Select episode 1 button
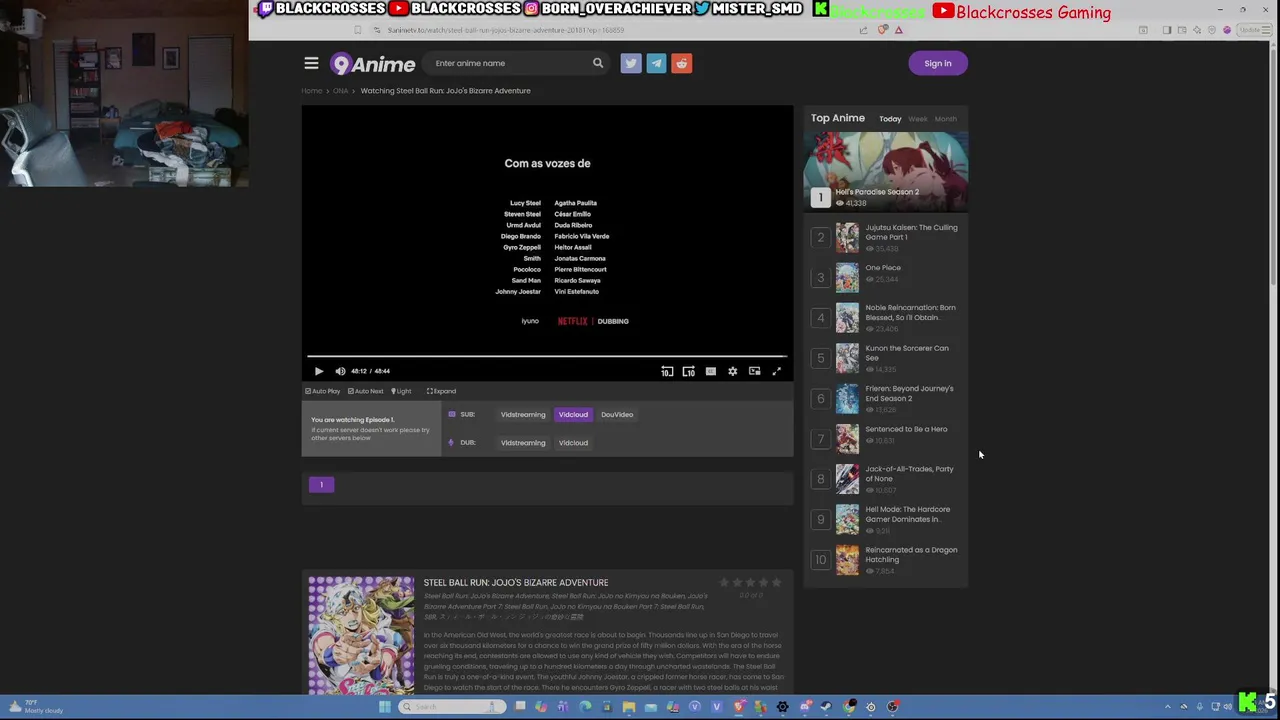Screen dimensions: 1280x720 pos(321,485)
